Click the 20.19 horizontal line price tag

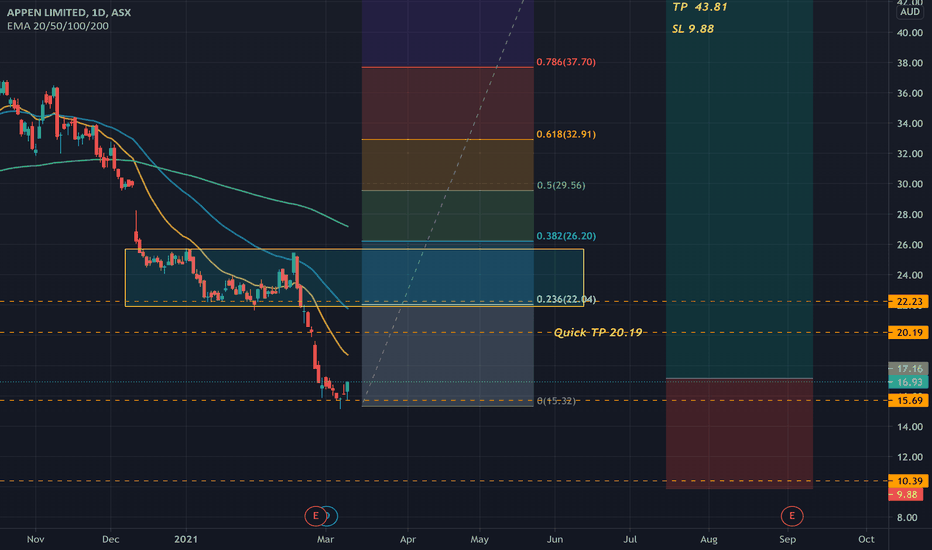908,332
